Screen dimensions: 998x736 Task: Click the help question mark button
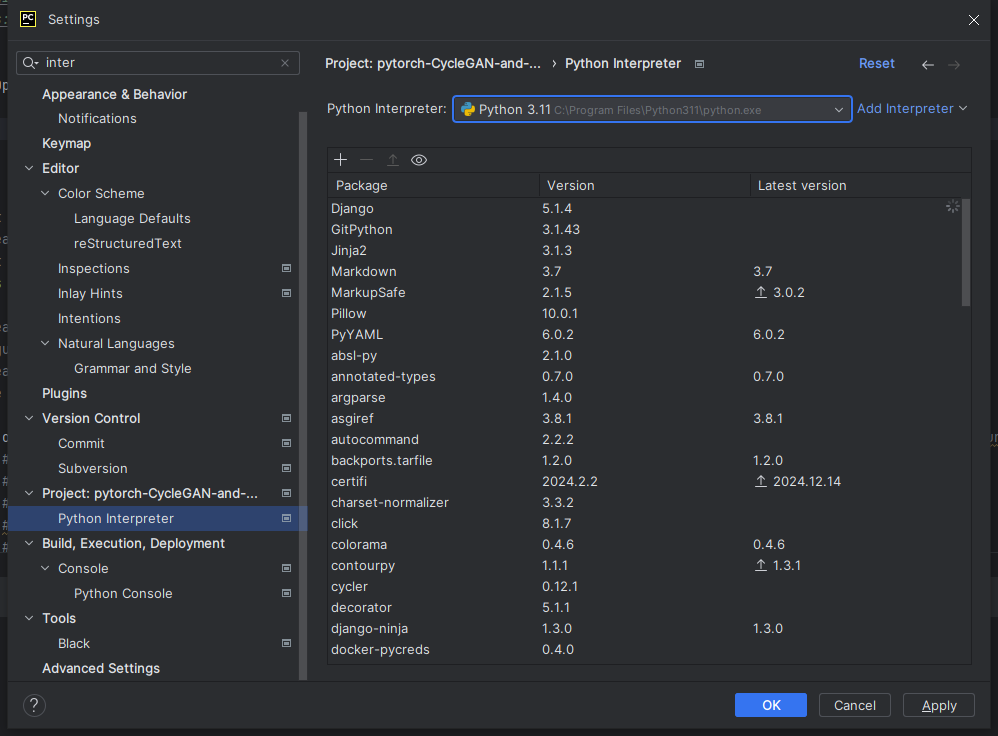tap(34, 705)
